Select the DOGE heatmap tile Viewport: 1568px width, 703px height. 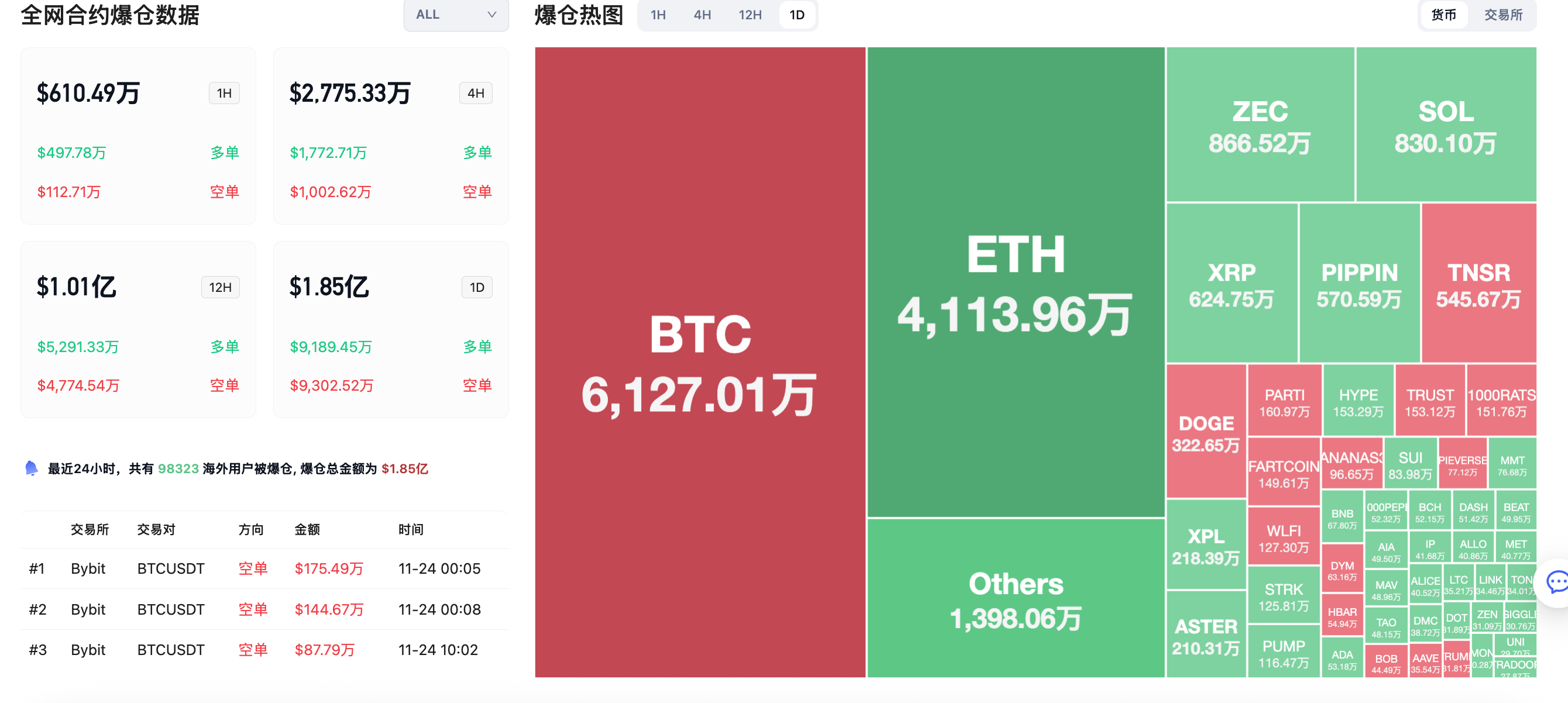tap(1205, 432)
